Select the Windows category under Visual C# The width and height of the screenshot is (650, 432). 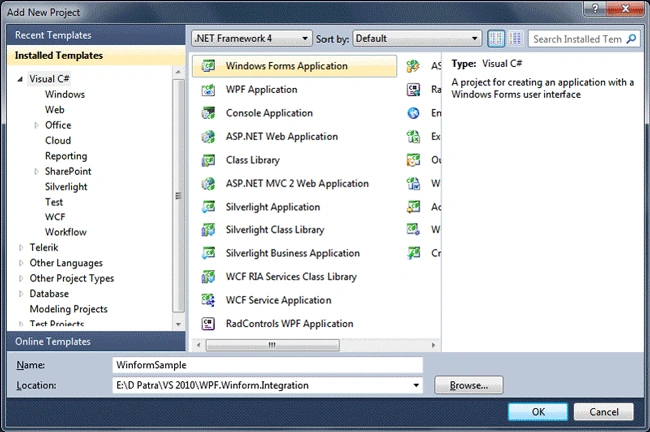coord(65,95)
